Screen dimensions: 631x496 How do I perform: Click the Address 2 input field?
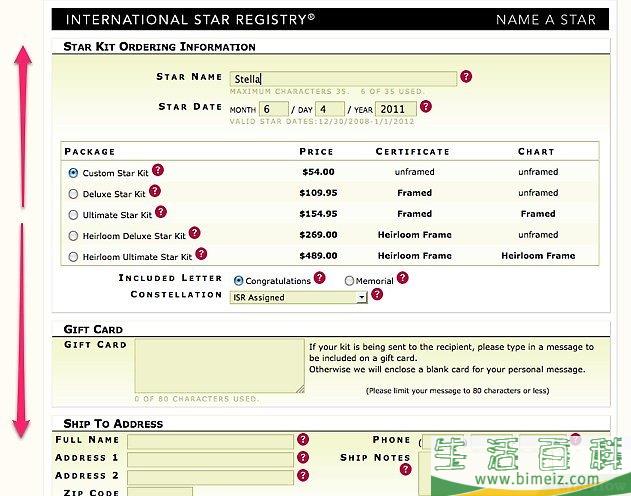210,478
